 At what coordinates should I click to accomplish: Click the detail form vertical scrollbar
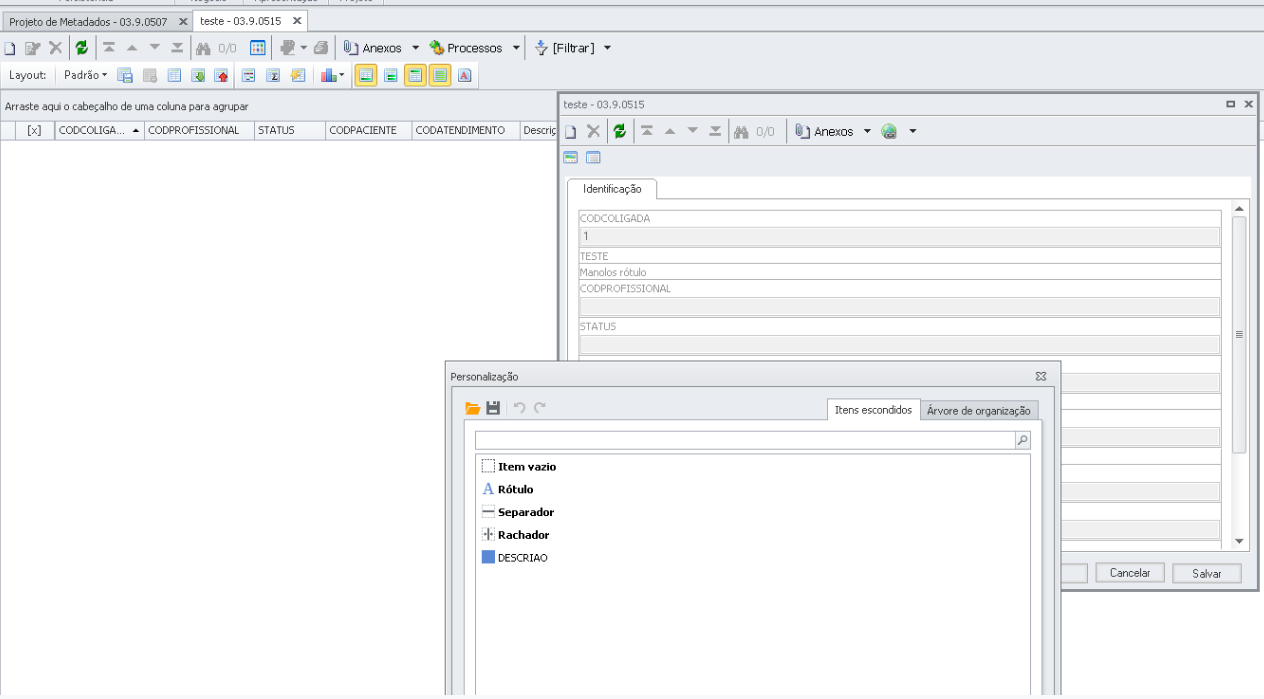[1240, 335]
